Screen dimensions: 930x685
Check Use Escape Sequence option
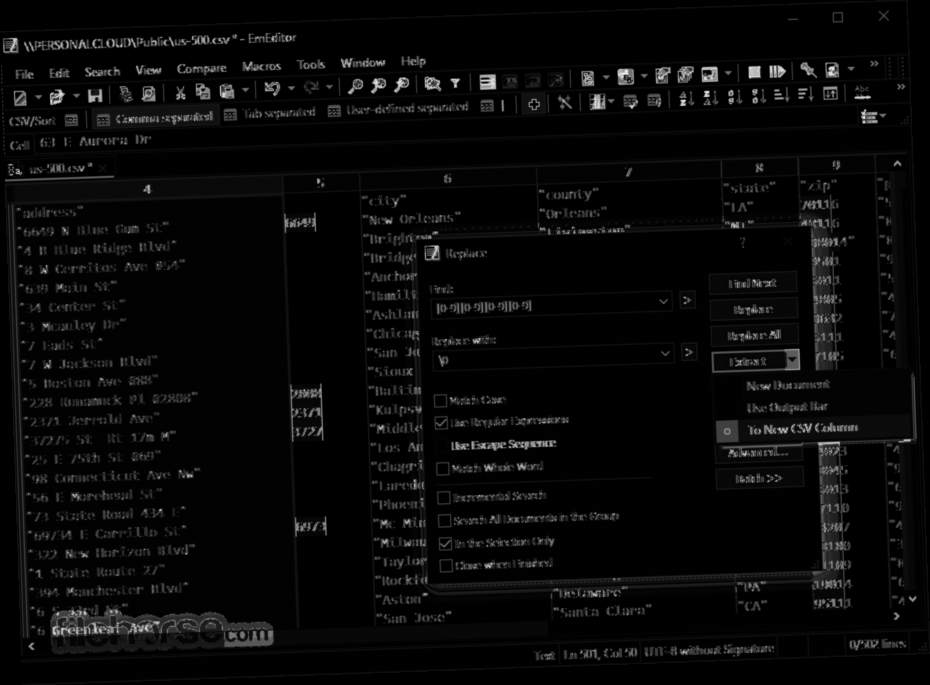[x=441, y=444]
